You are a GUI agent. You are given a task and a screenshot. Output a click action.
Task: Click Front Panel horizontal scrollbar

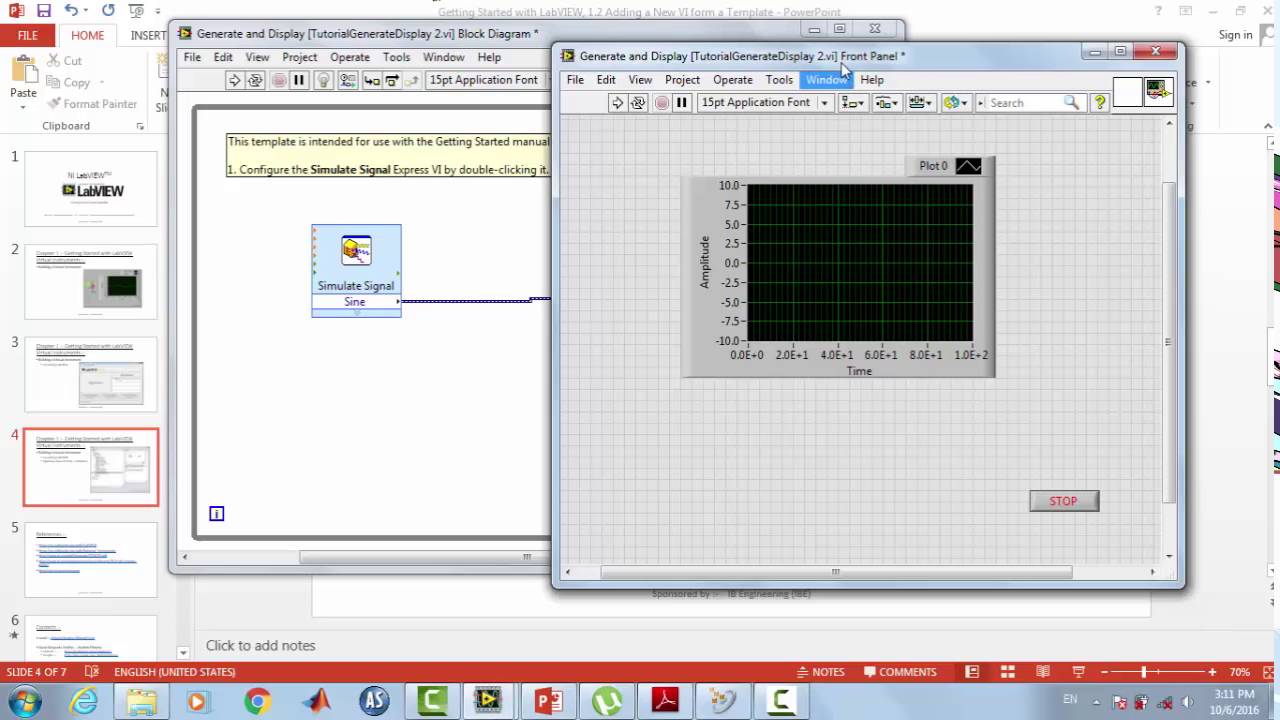(836, 572)
